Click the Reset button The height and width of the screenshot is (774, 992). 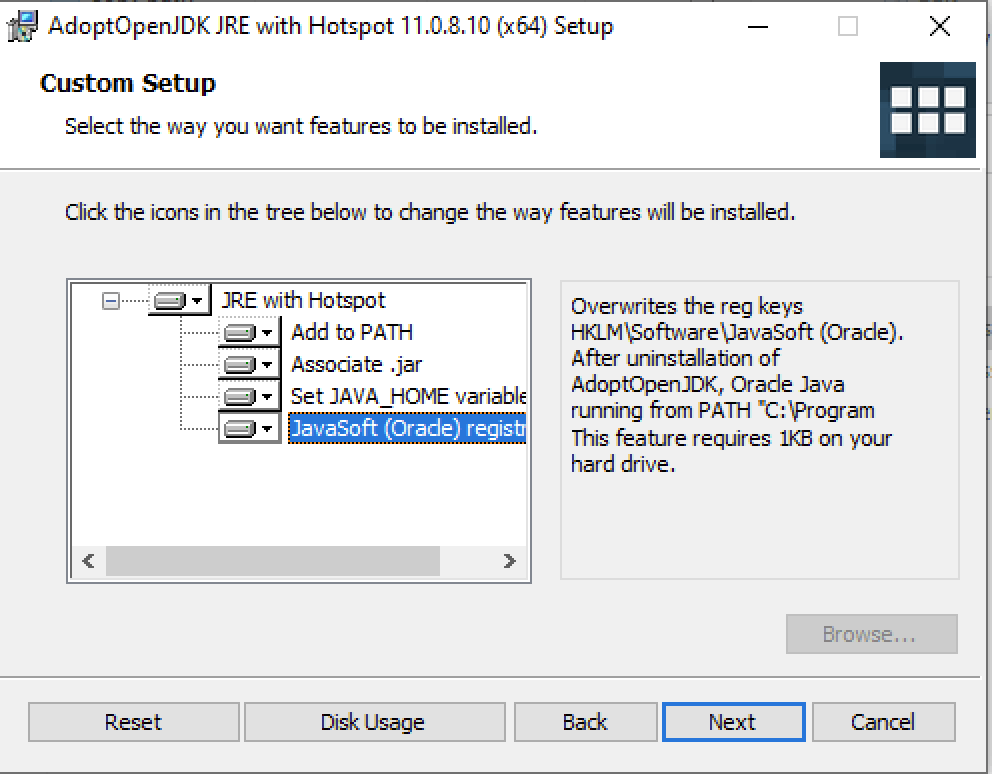[133, 722]
